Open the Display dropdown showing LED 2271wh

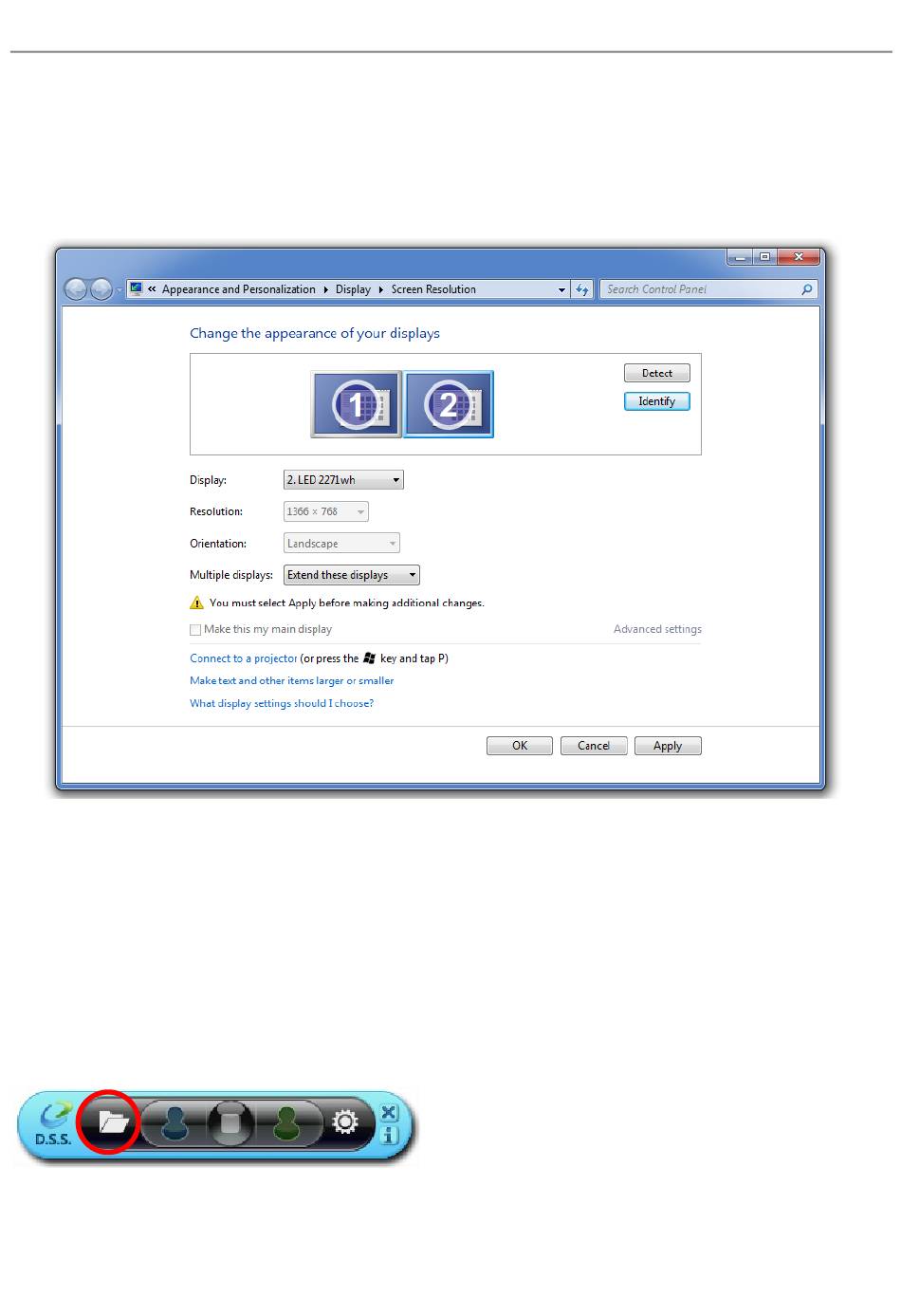343,480
